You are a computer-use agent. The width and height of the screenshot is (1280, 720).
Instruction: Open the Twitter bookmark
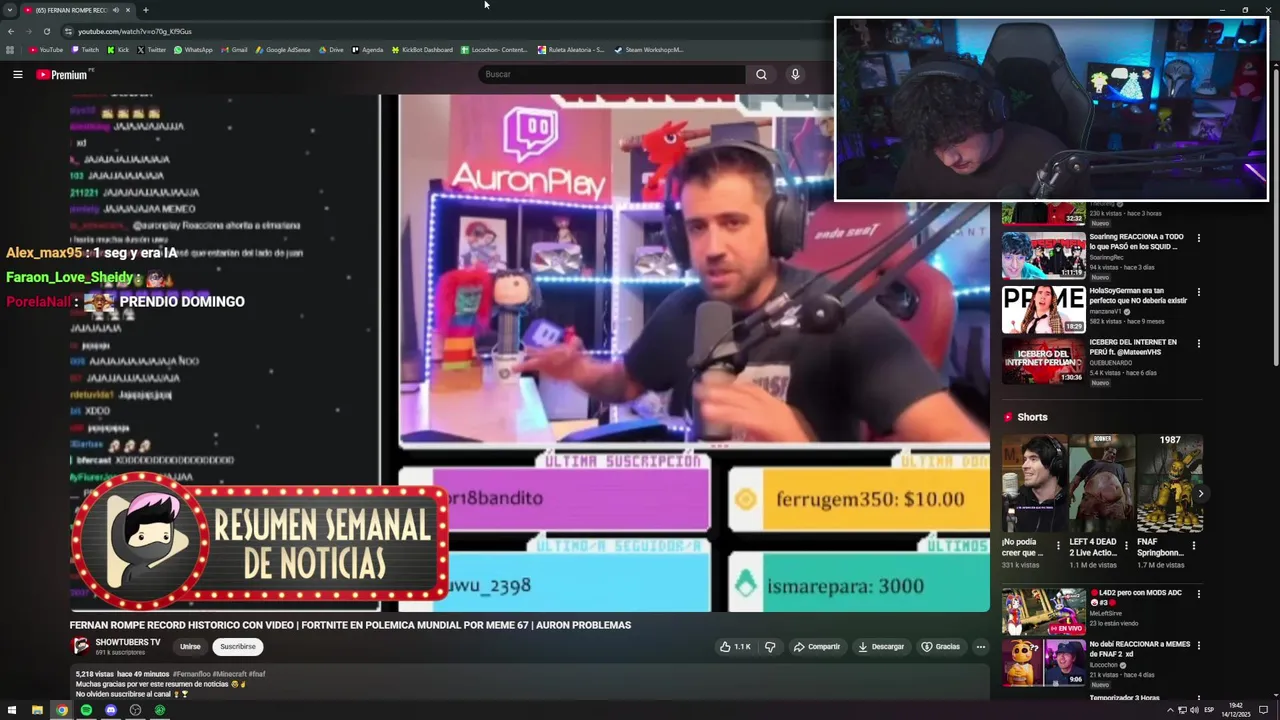pos(151,50)
